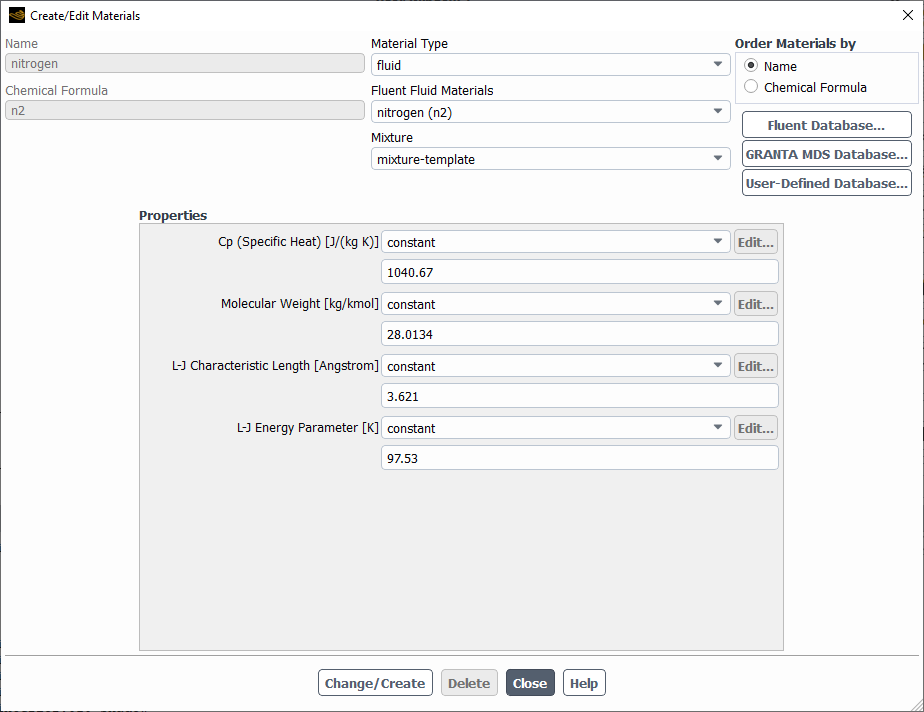Click the Material Type label
924x712 pixels.
point(409,44)
